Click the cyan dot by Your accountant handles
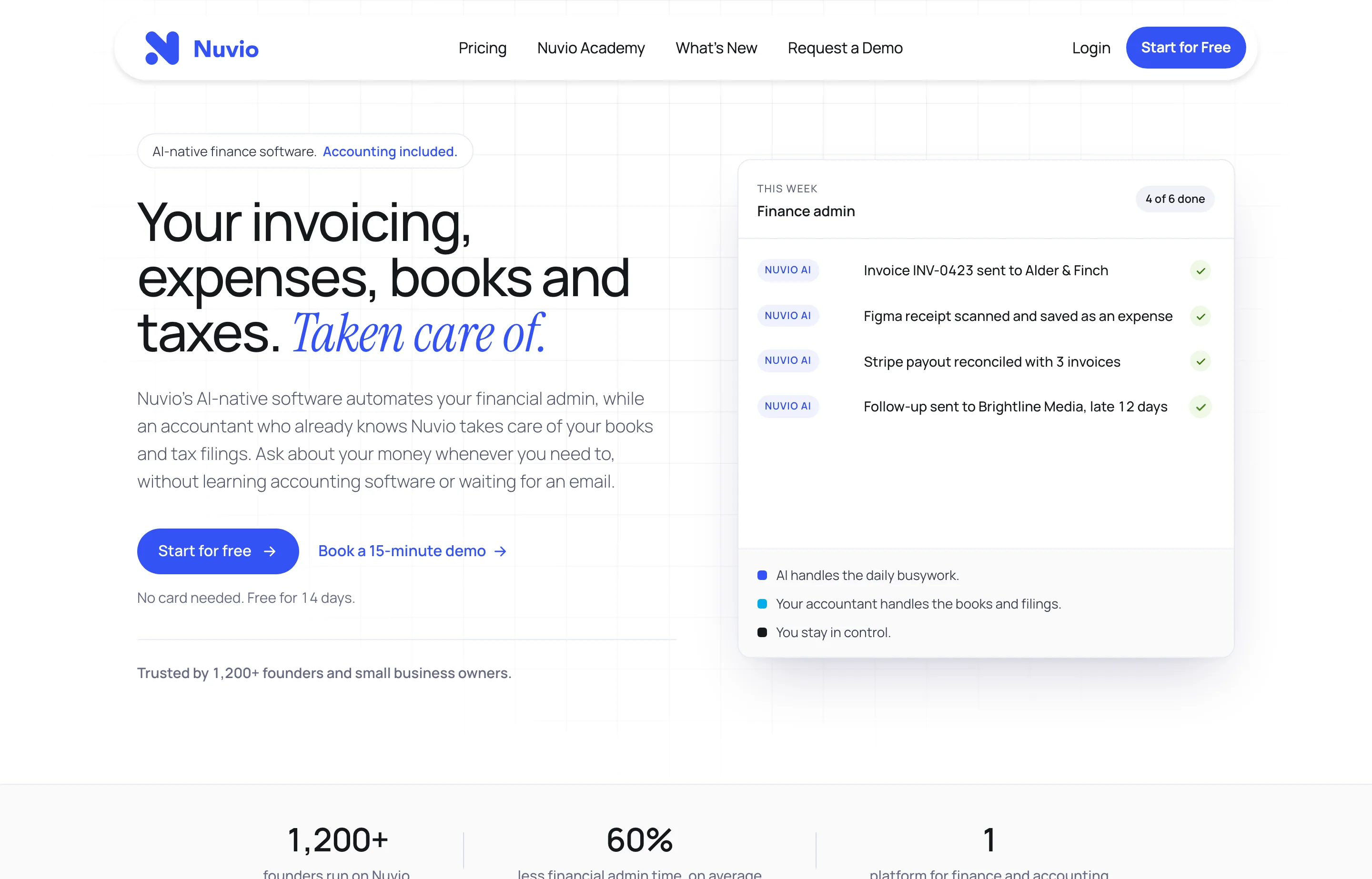This screenshot has width=1372, height=879. click(762, 604)
